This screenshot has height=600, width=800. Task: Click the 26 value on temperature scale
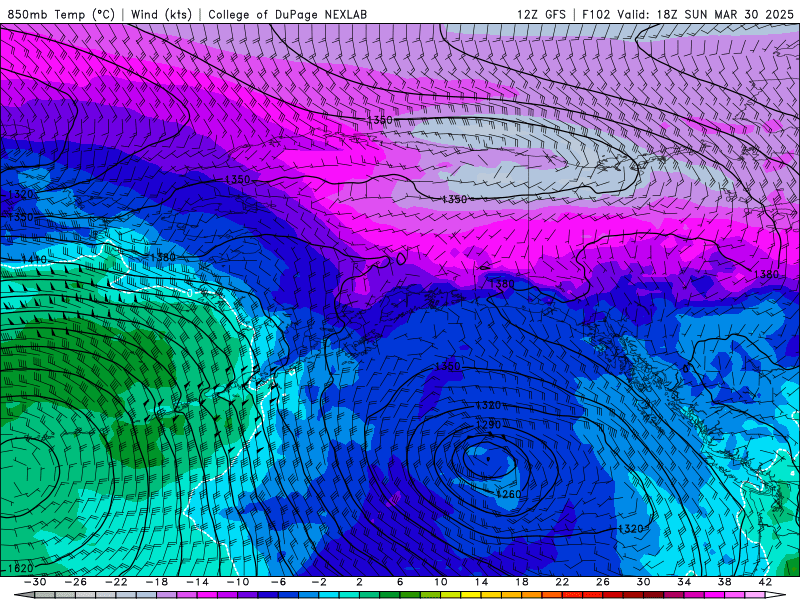pos(603,582)
